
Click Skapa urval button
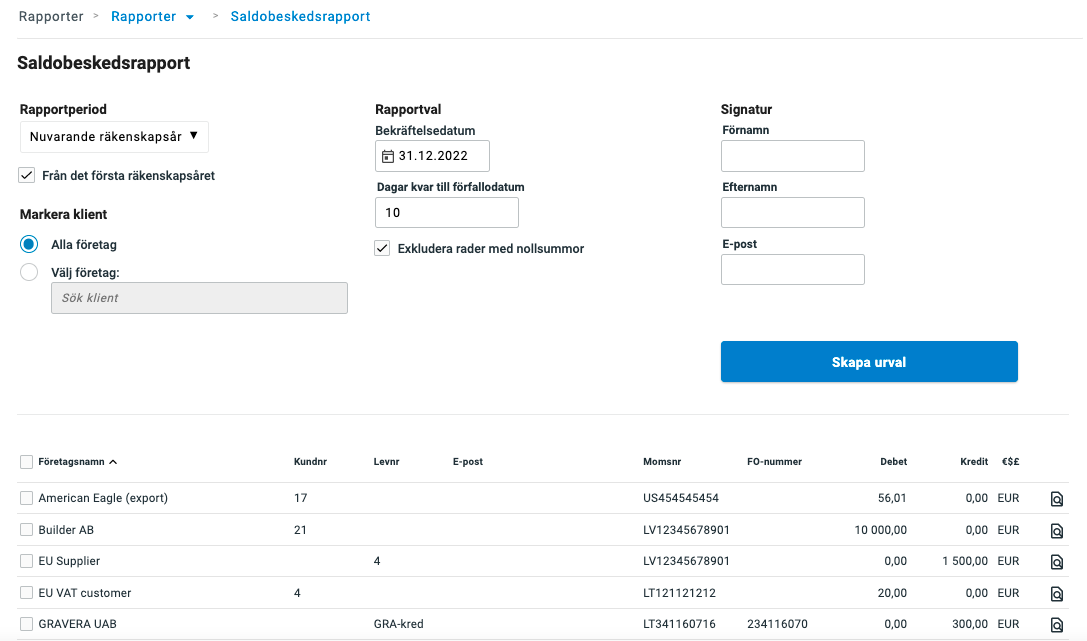[869, 362]
